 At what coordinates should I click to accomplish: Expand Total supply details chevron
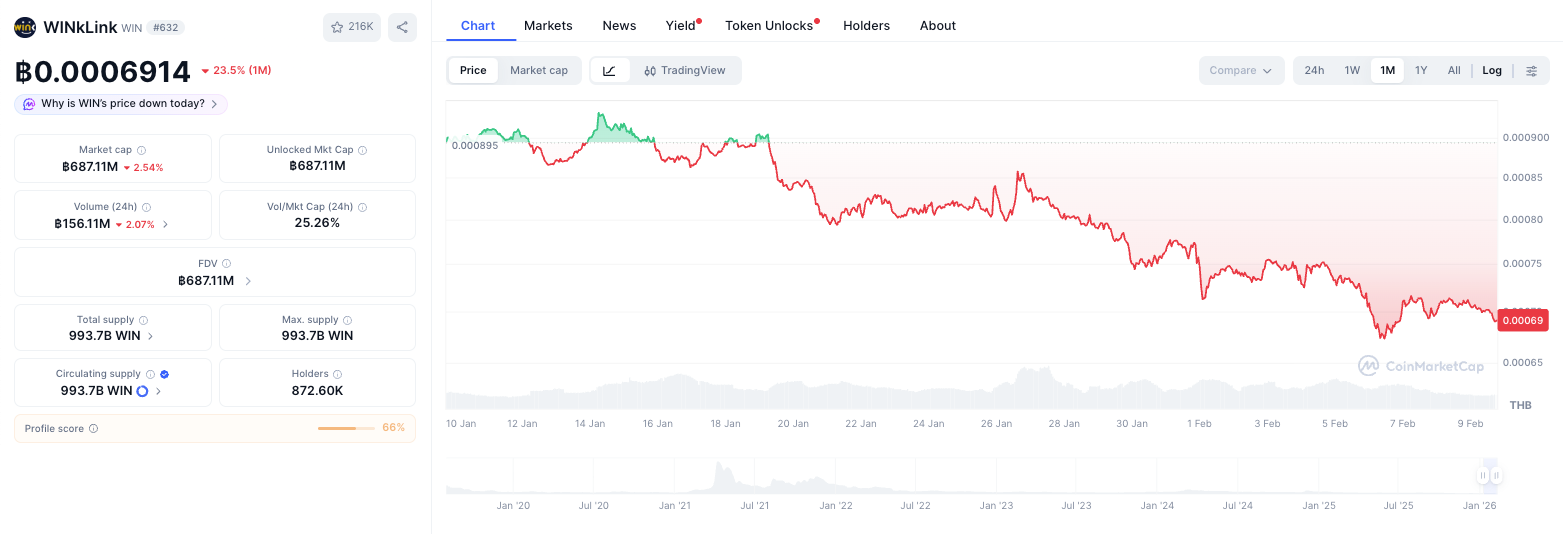point(150,336)
